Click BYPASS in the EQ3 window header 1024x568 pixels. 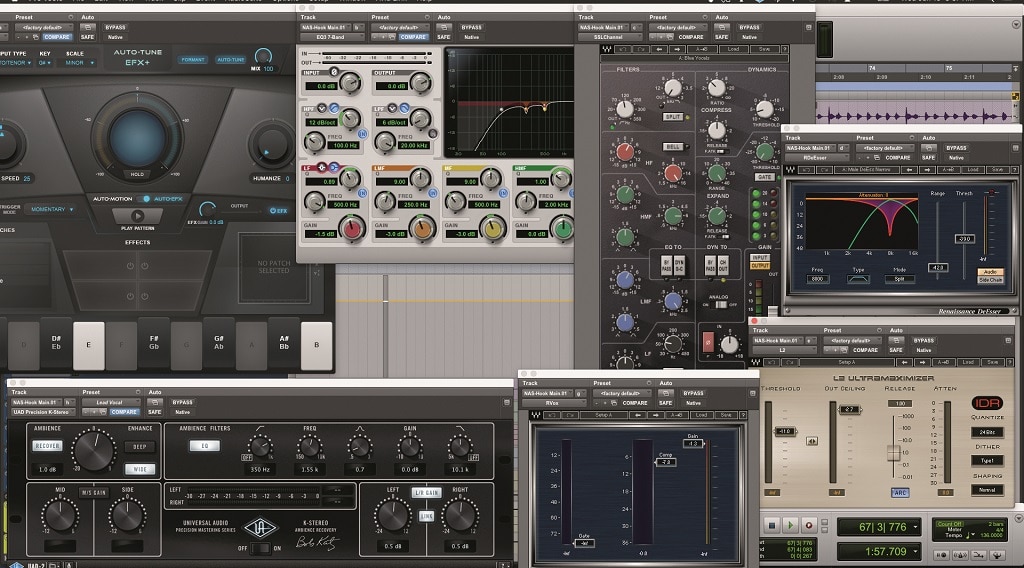point(471,27)
